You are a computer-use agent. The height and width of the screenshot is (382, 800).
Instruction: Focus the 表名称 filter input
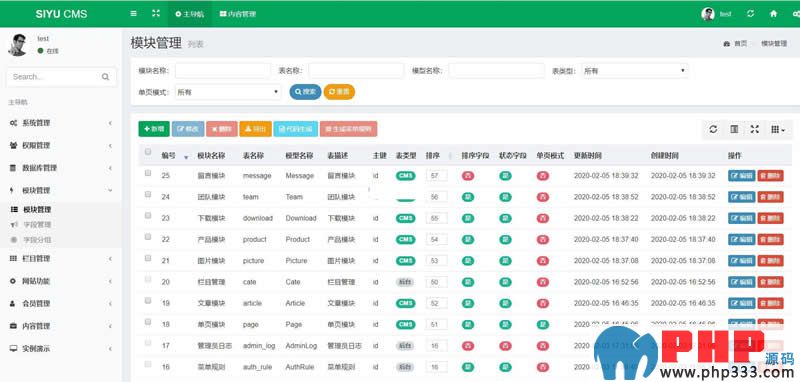356,71
